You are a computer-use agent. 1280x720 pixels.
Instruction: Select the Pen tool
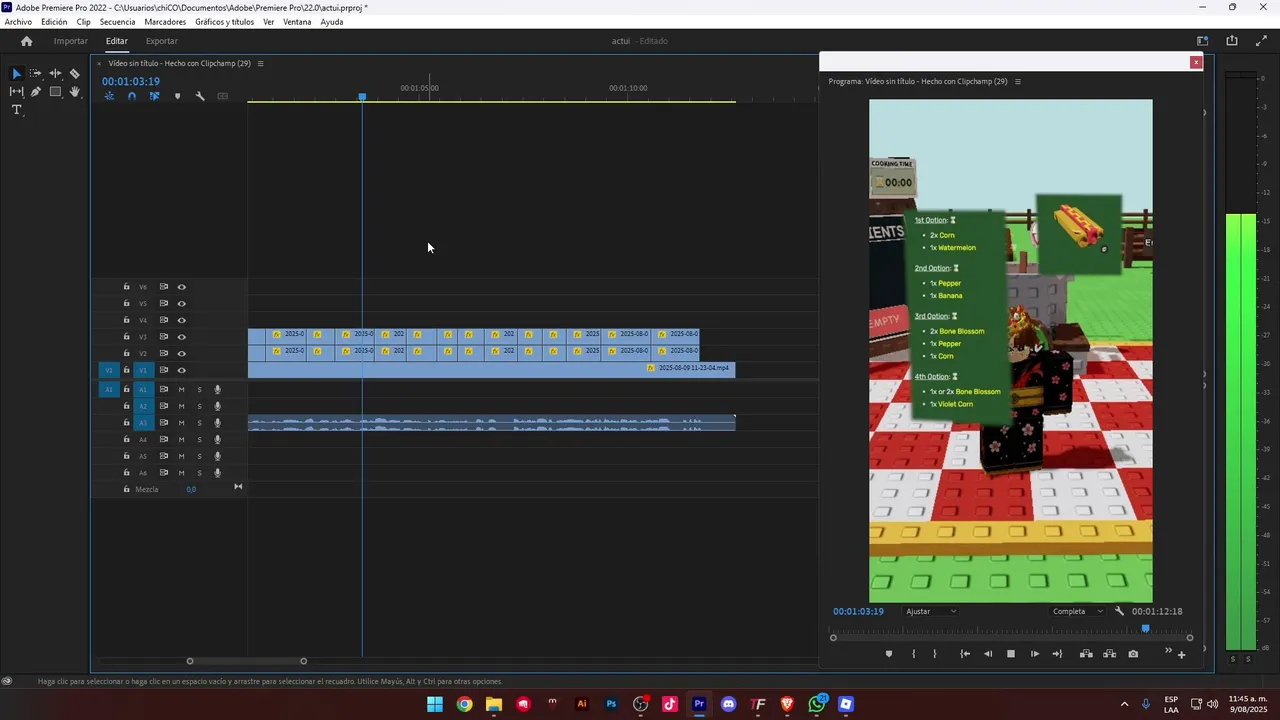(x=35, y=91)
